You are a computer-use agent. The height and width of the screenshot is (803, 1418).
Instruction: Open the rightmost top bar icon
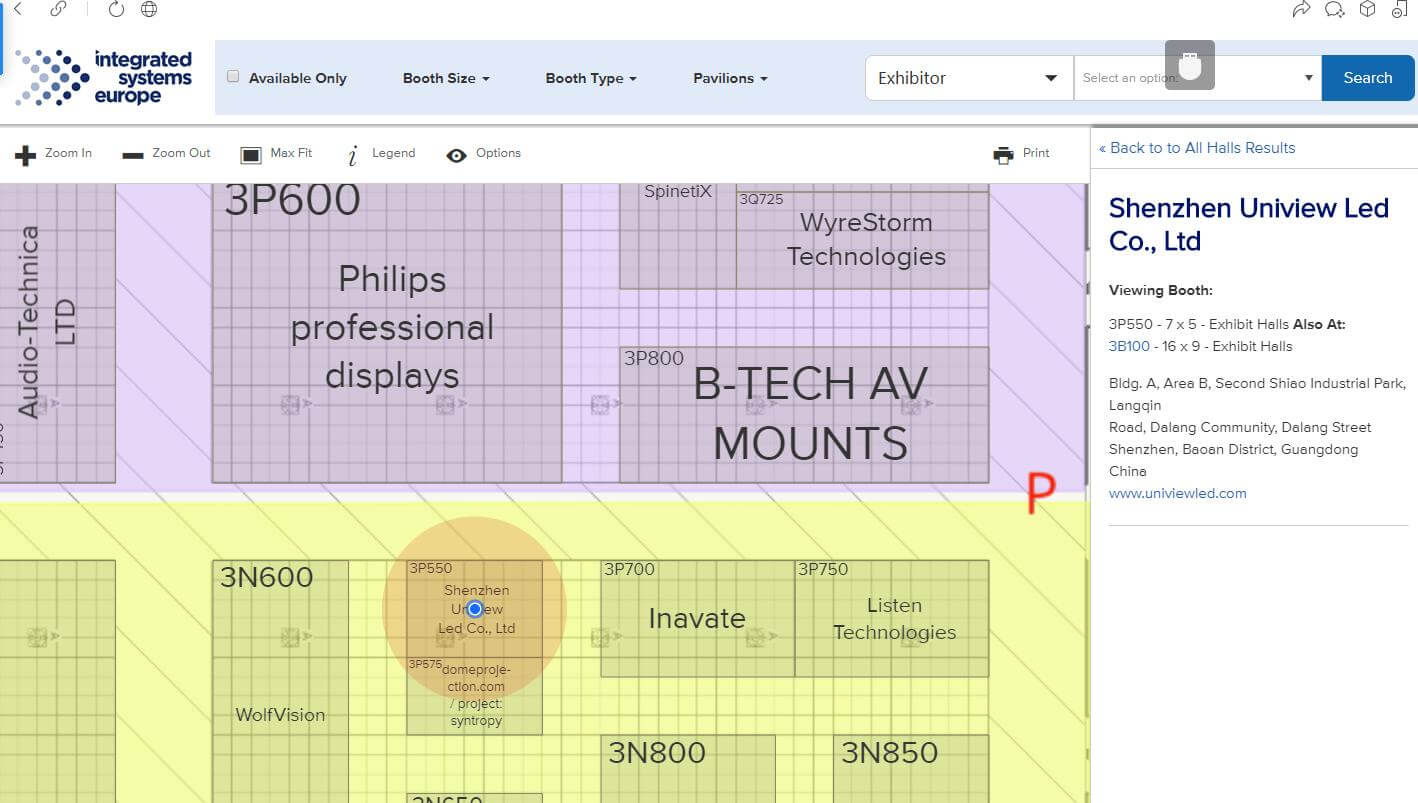coord(1400,9)
